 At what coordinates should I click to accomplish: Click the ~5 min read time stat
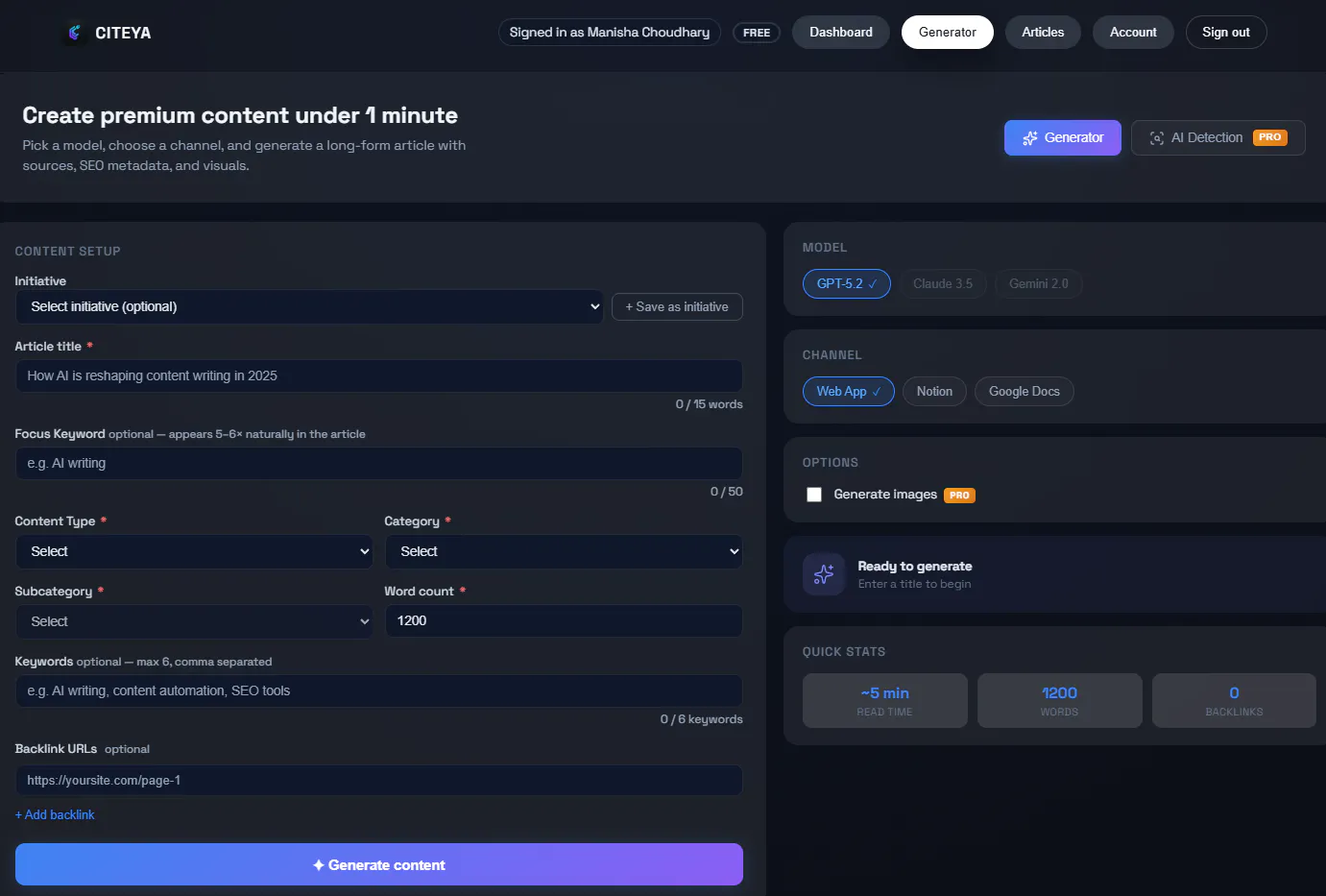point(885,701)
